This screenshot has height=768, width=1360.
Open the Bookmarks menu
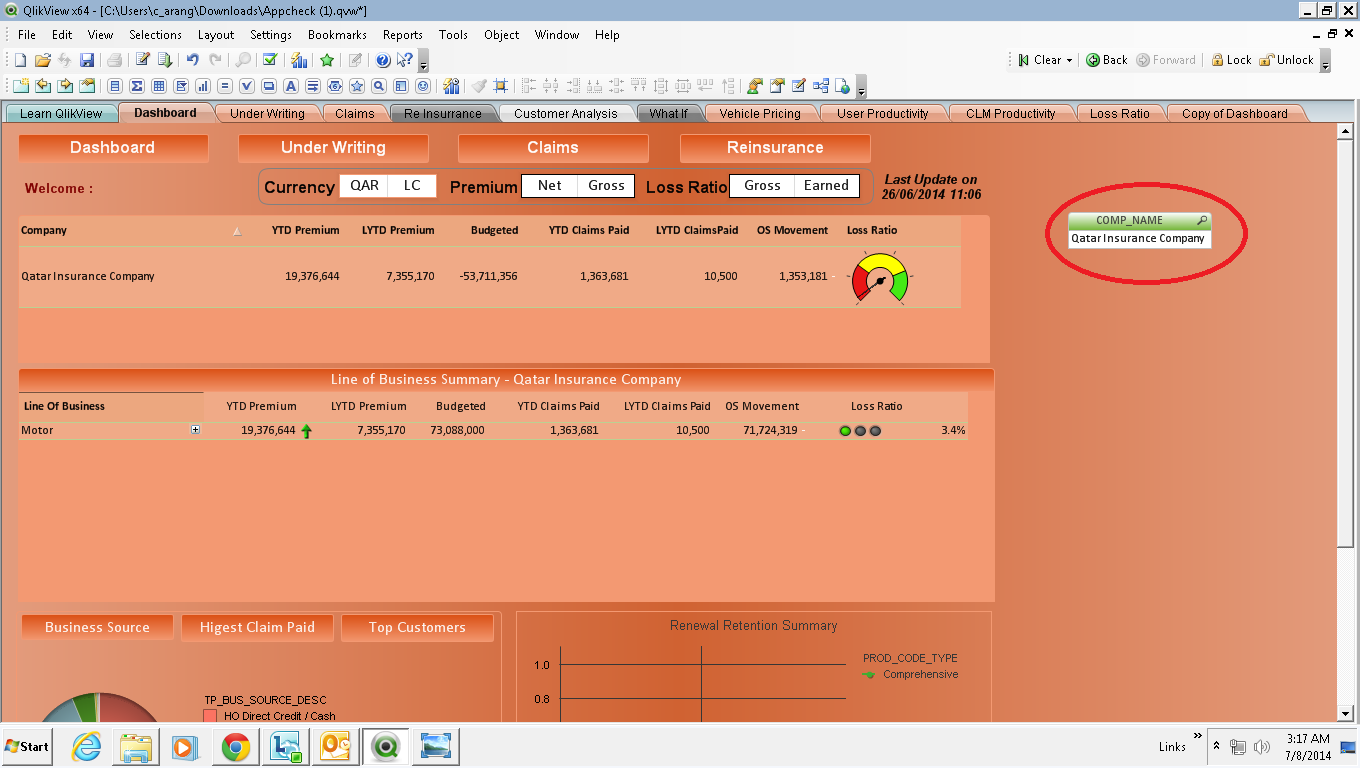[337, 34]
